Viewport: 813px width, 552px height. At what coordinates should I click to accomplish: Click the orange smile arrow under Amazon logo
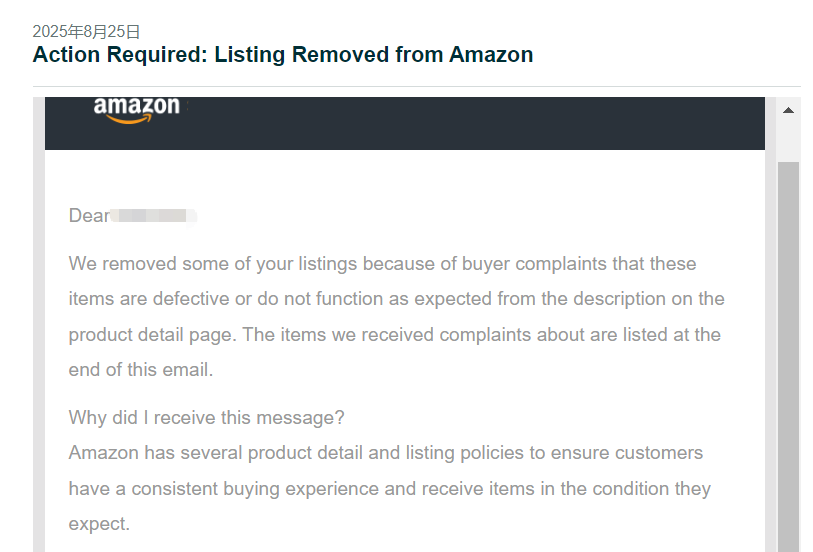pyautogui.click(x=129, y=119)
